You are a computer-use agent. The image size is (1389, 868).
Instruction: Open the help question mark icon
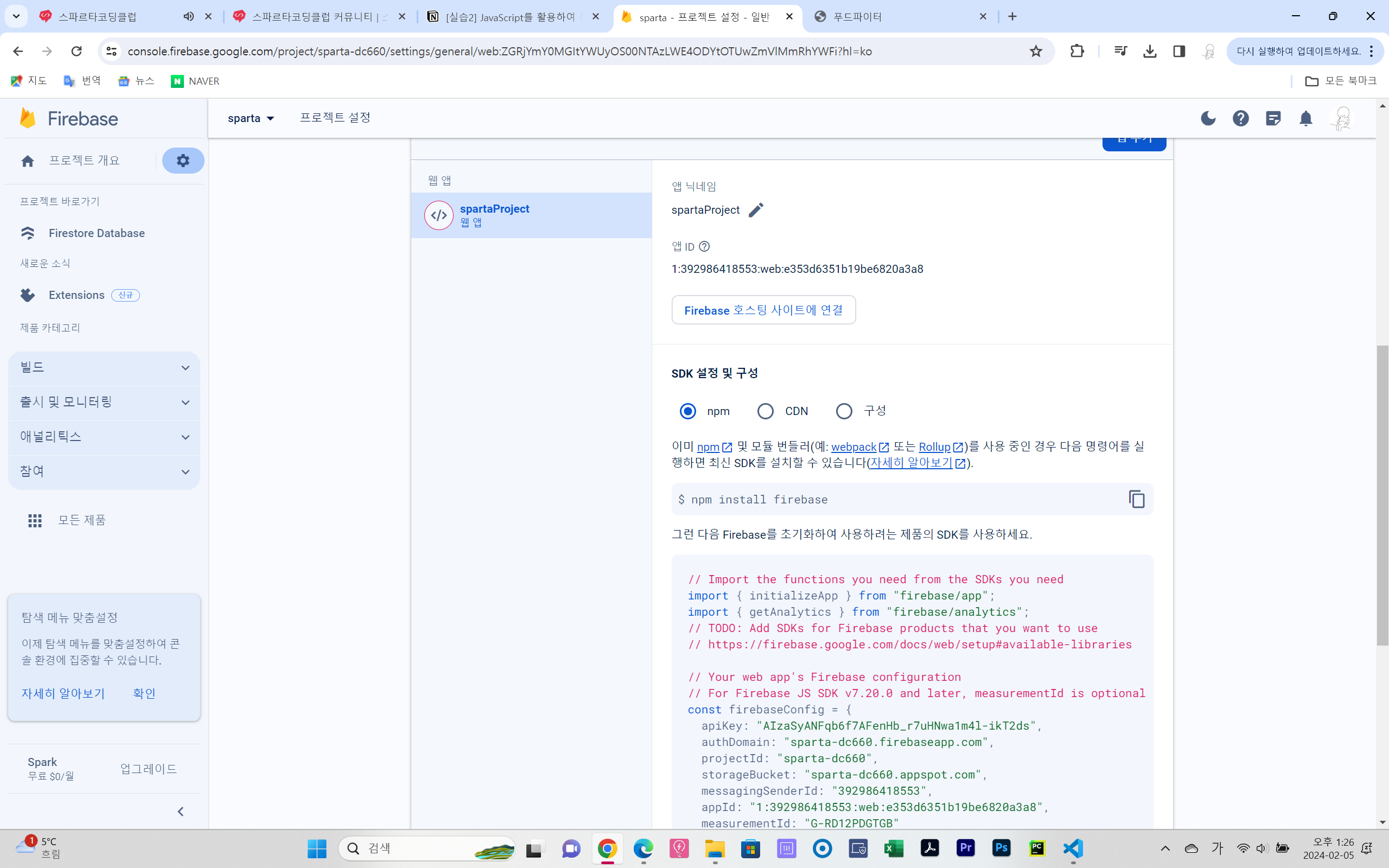tap(1240, 118)
